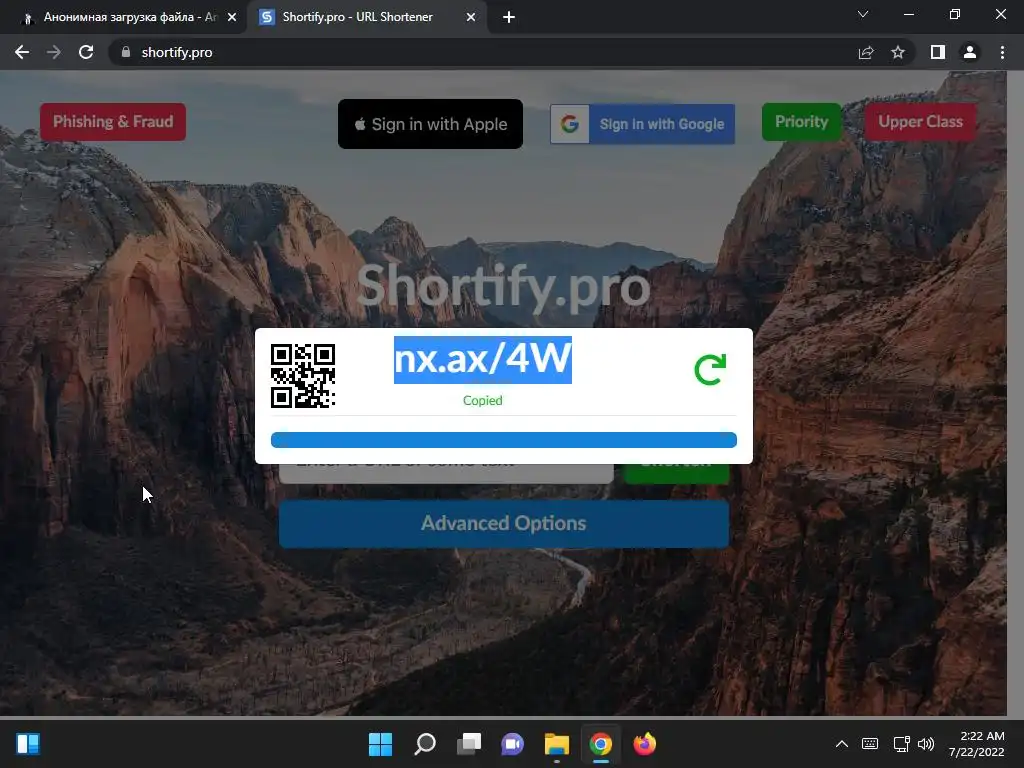Viewport: 1024px width, 768px height.
Task: Sign in with Apple
Action: tap(430, 124)
